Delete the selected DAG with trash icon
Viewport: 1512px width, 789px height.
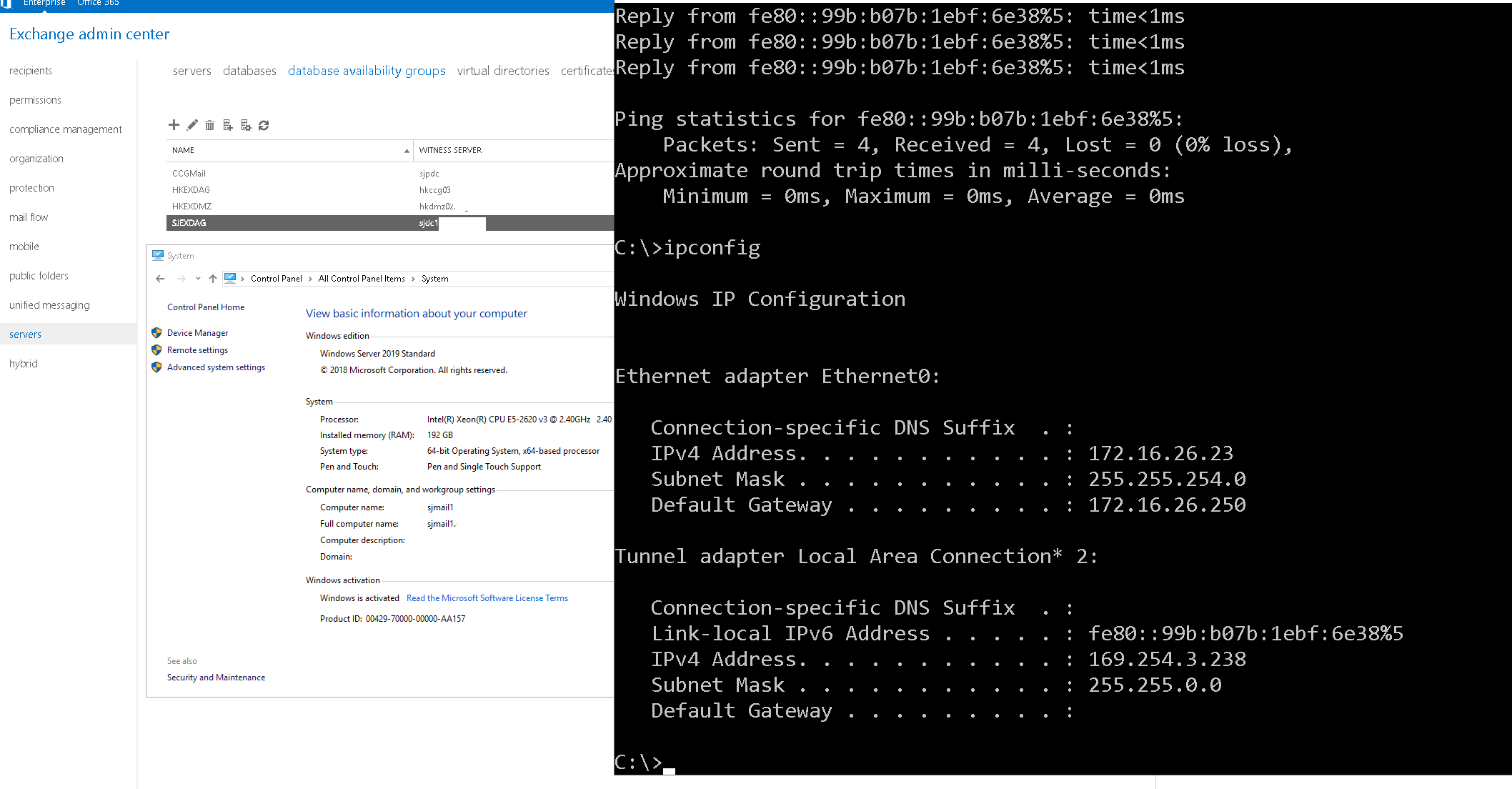point(209,125)
